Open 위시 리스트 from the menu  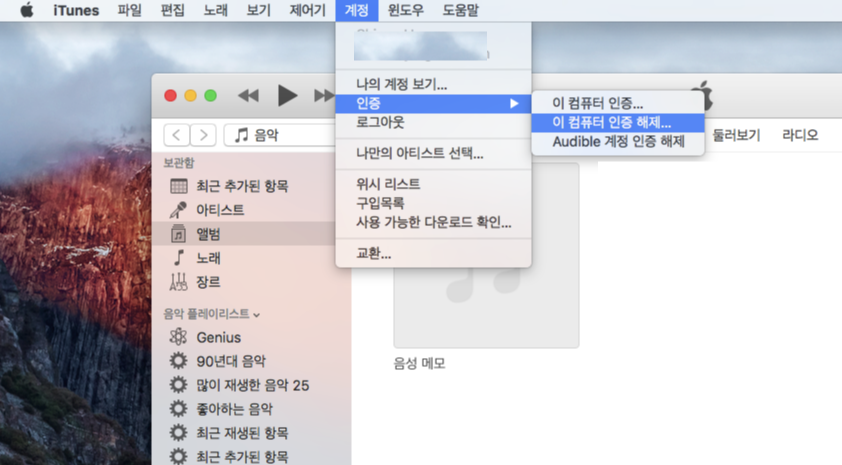click(x=433, y=184)
